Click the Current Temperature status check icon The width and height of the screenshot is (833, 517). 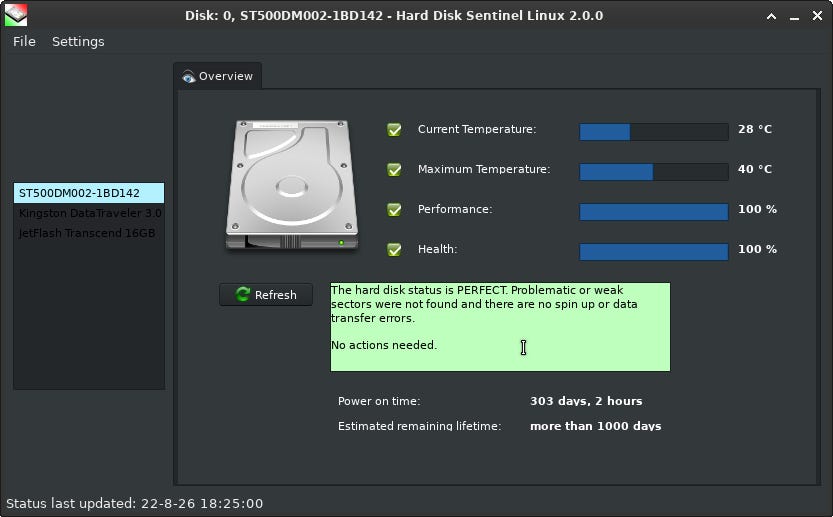[x=394, y=129]
